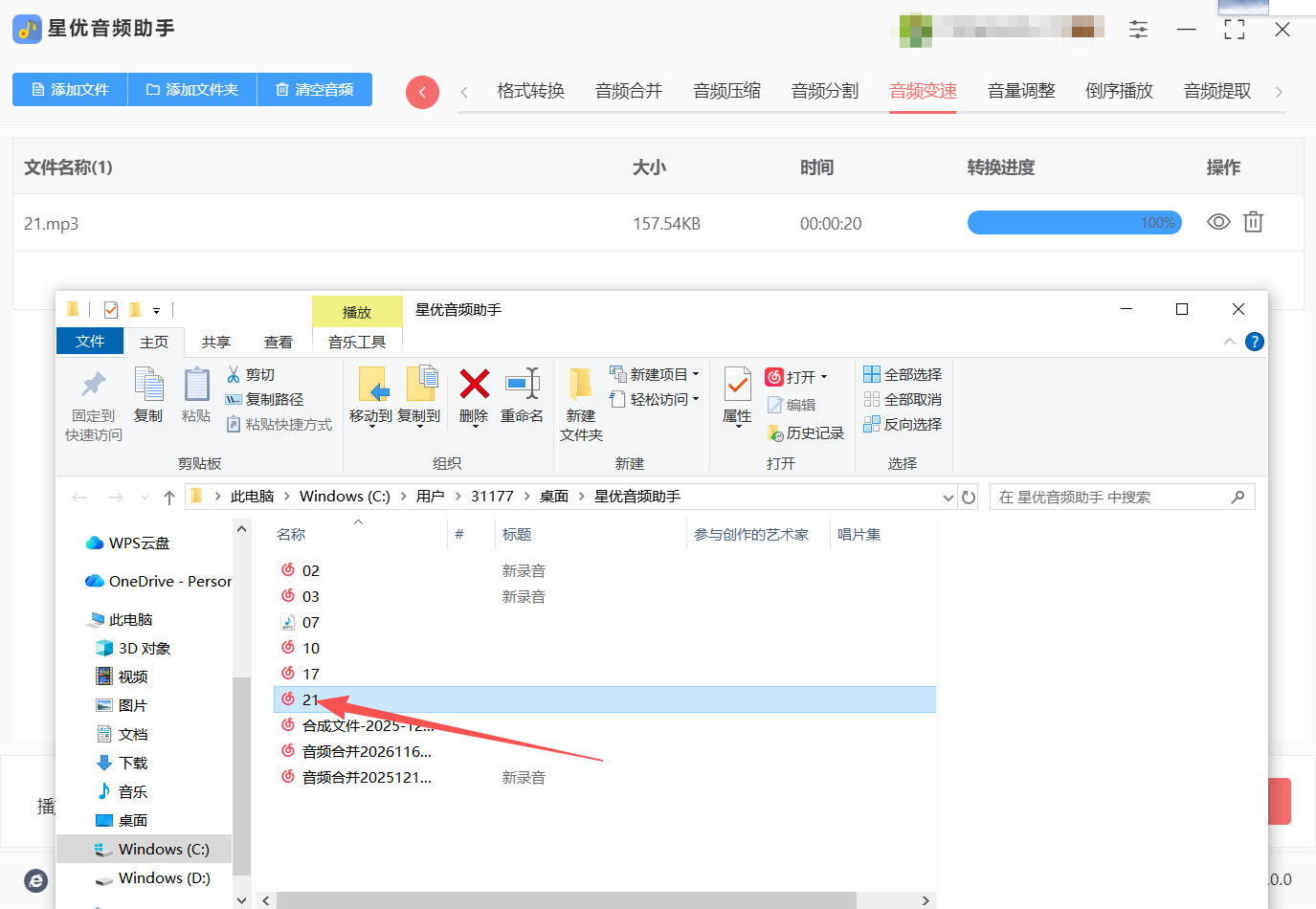Viewport: 1316px width, 909px height.
Task: Switch to the 格式转换 tab
Action: coord(530,91)
